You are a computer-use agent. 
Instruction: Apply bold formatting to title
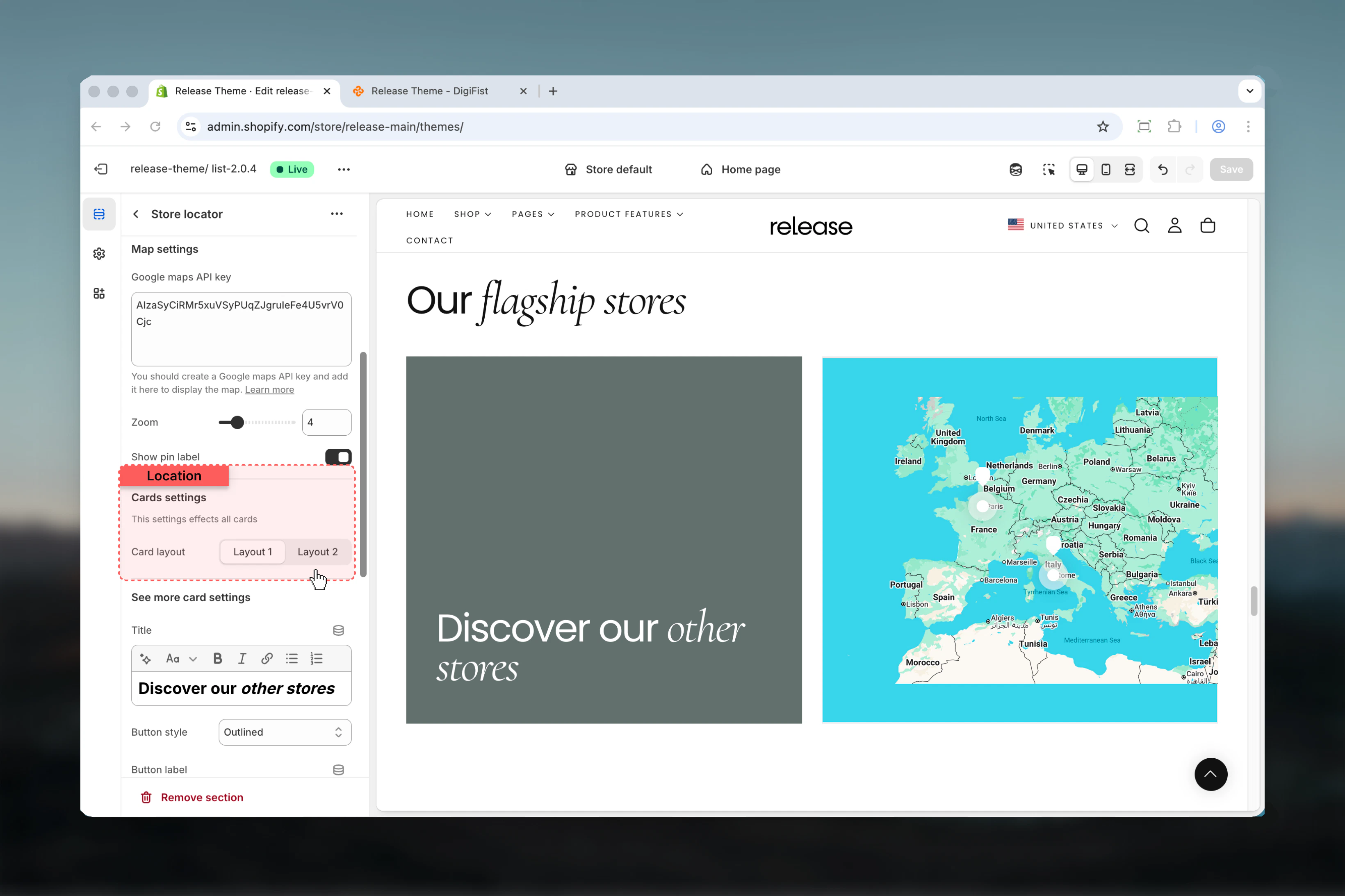click(217, 659)
